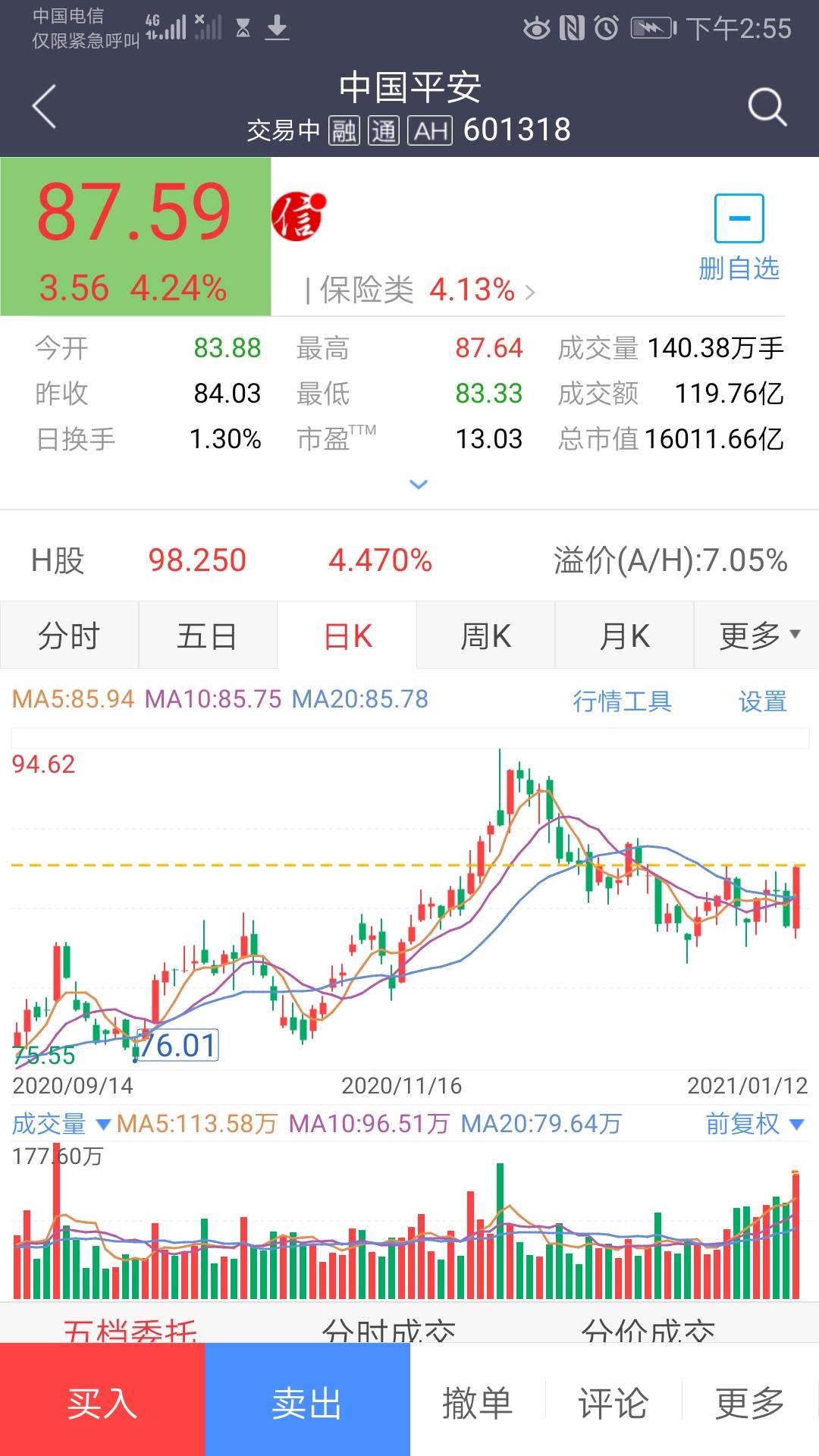Open the 五档委托 tab

click(130, 1329)
